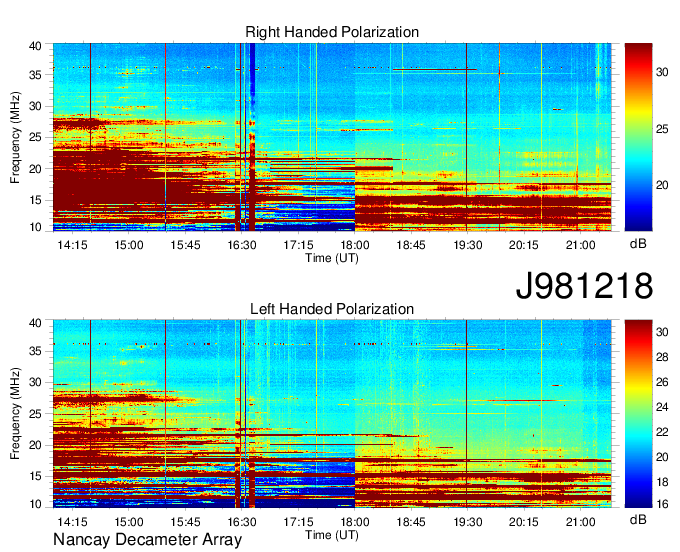Click 28 dB tick on Left Handed color bar
The width and height of the screenshot is (680, 552).
662,357
